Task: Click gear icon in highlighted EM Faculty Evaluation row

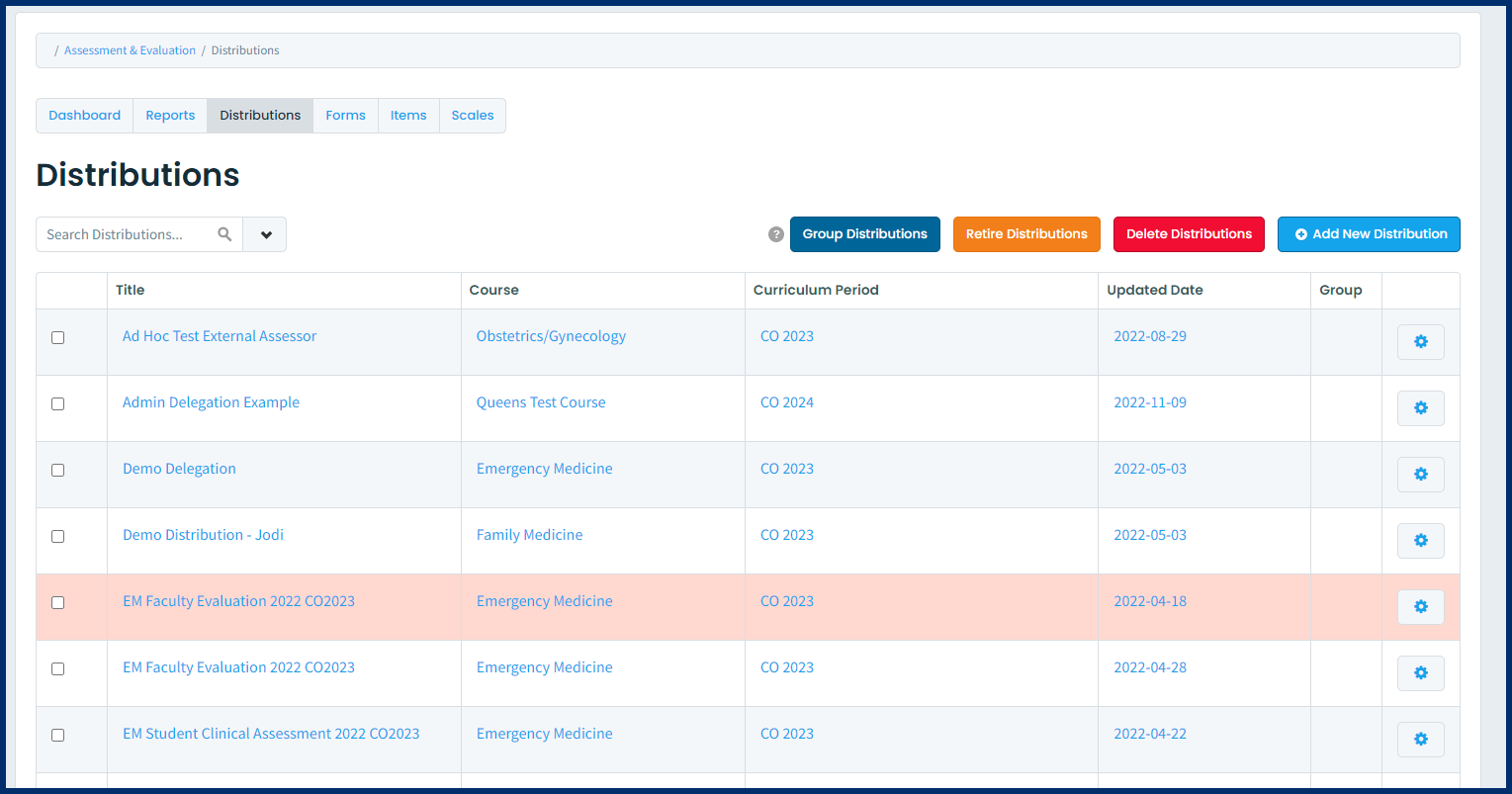Action: click(x=1420, y=607)
